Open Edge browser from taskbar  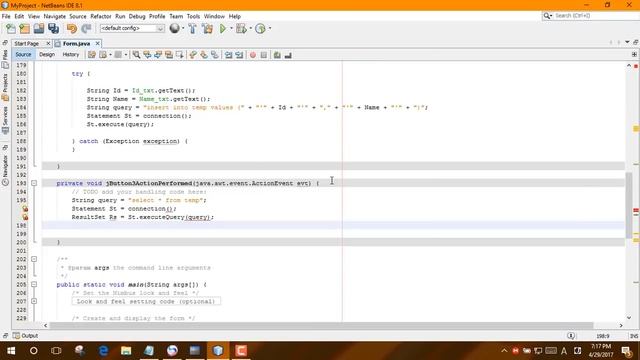tap(103, 351)
